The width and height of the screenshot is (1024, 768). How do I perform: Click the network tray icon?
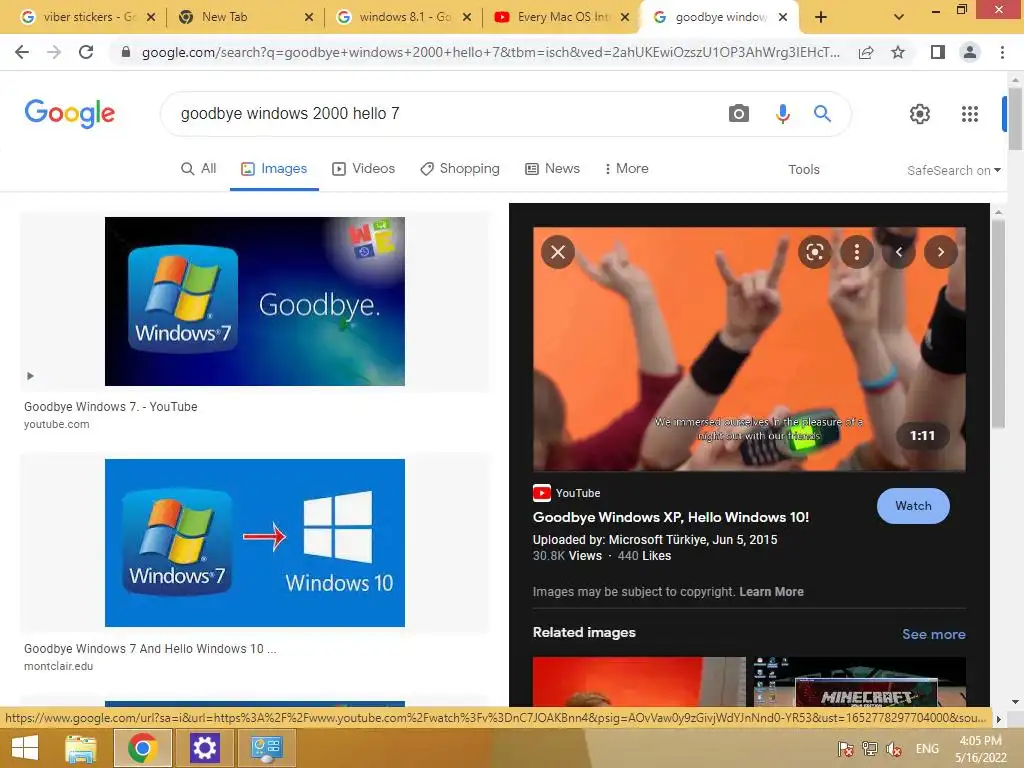click(869, 749)
